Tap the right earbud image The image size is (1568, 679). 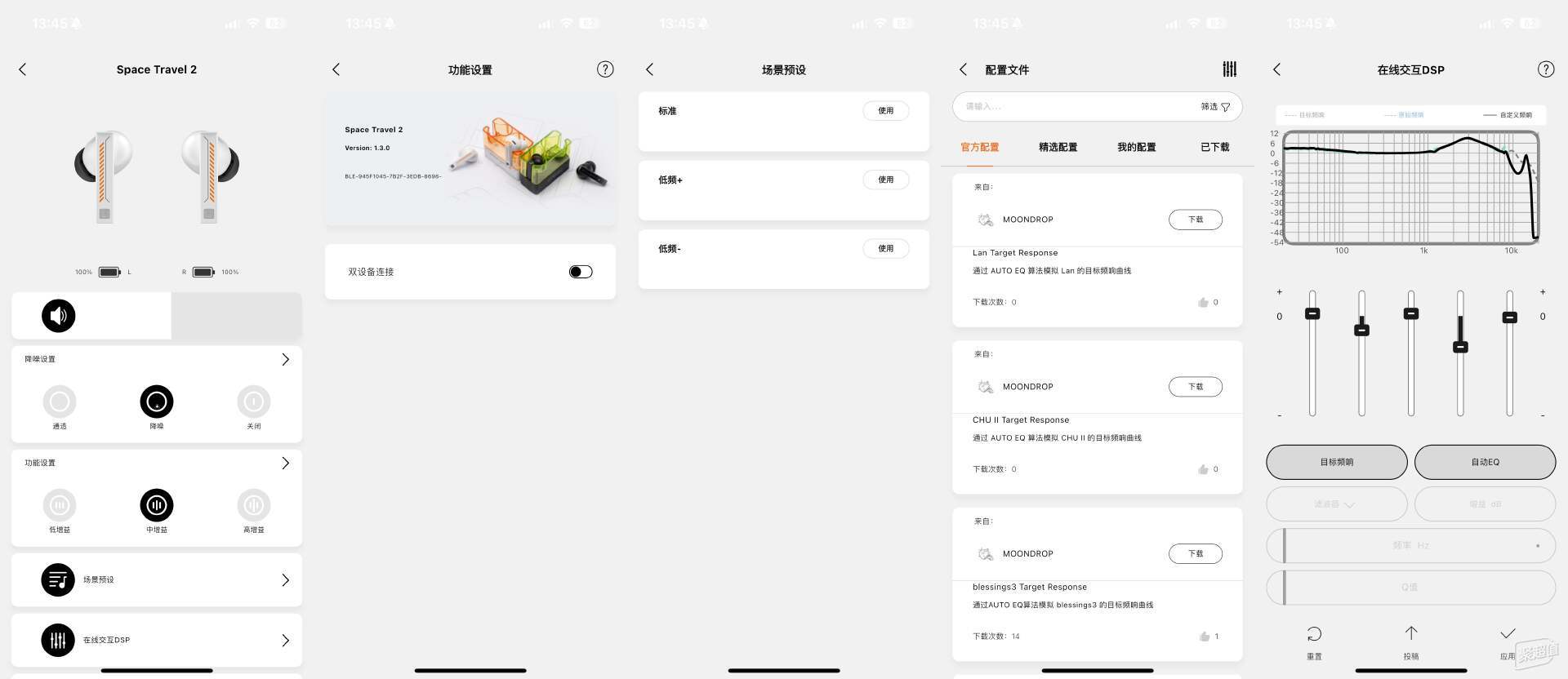click(211, 176)
